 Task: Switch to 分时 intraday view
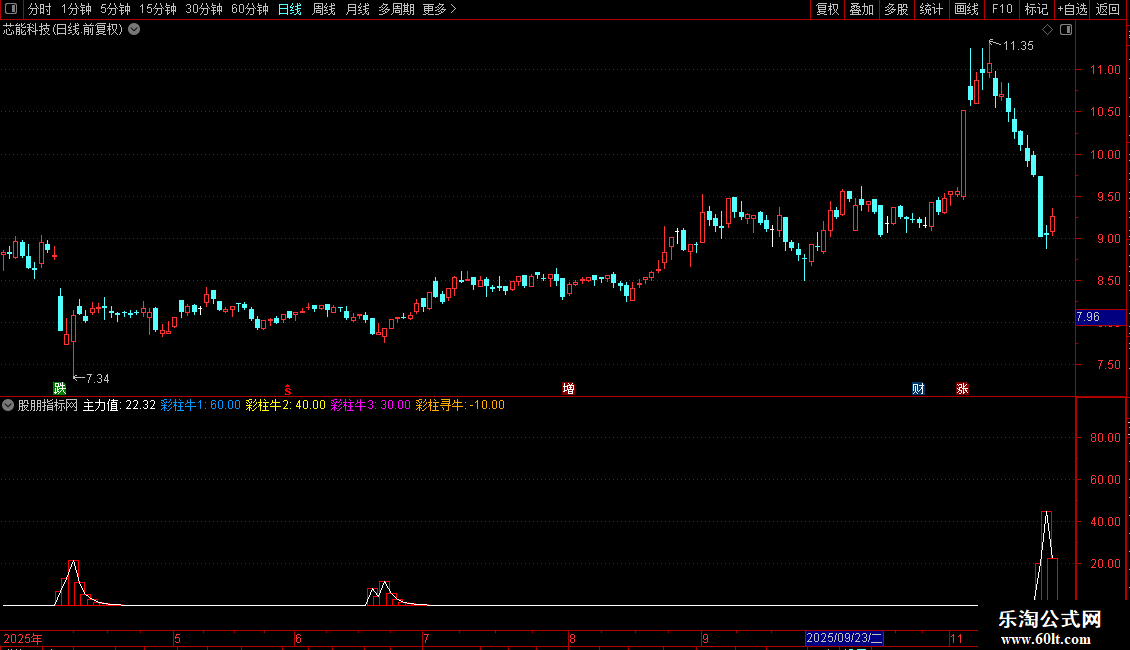click(40, 9)
